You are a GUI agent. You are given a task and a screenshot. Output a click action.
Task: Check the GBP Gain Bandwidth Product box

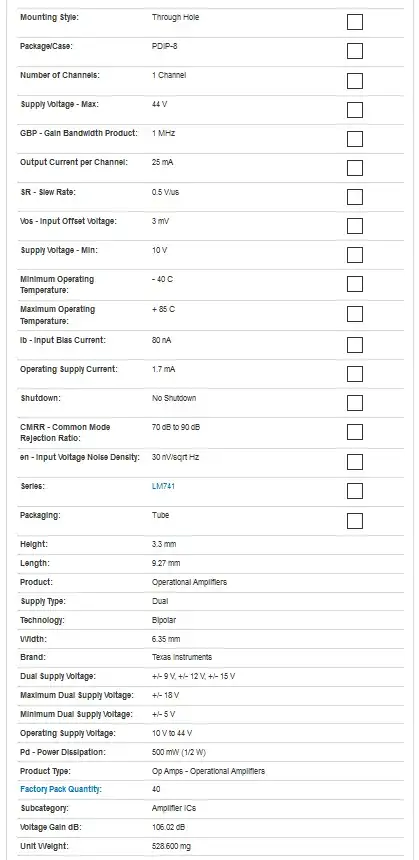point(355,139)
